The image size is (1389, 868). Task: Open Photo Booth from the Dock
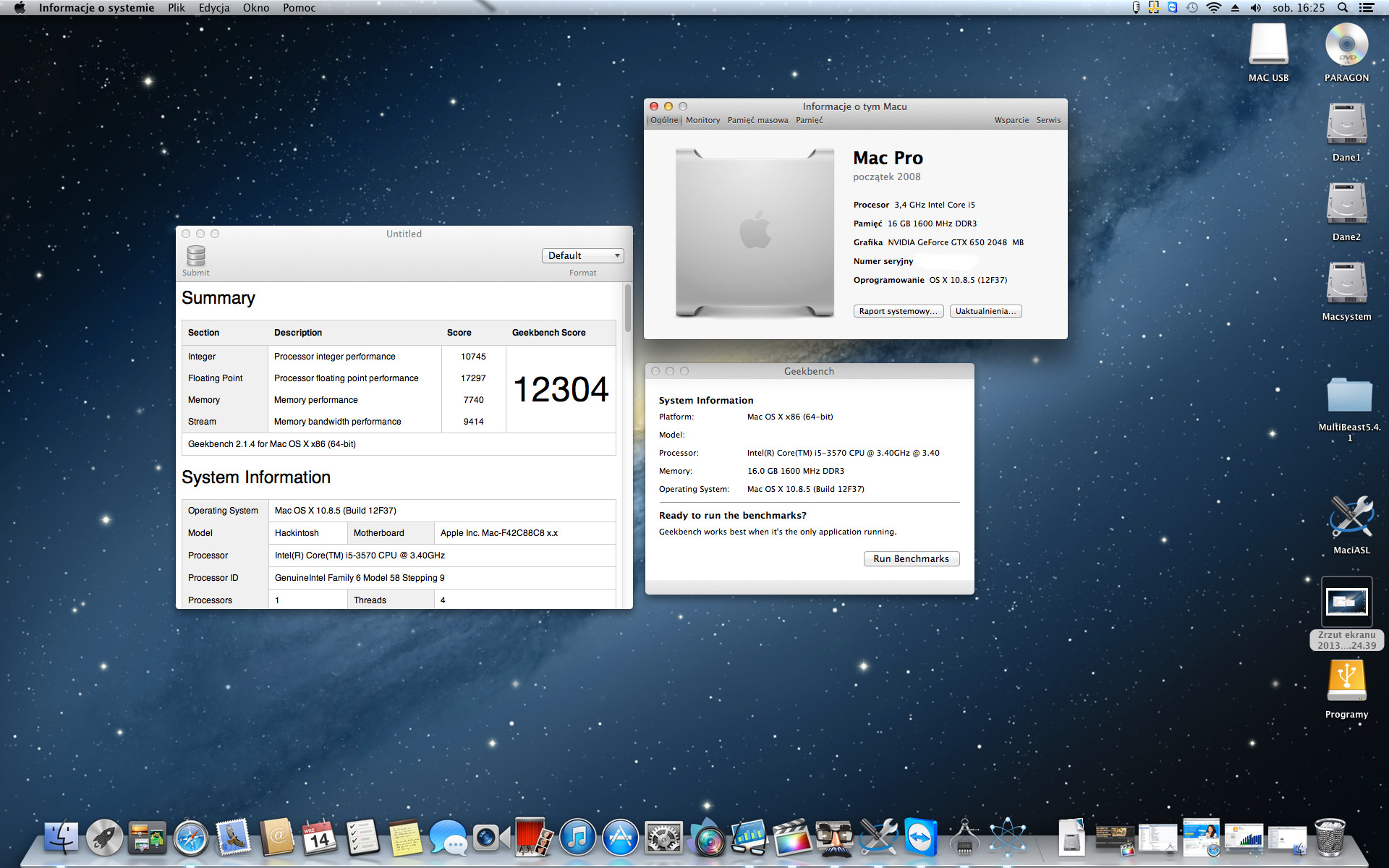point(534,838)
